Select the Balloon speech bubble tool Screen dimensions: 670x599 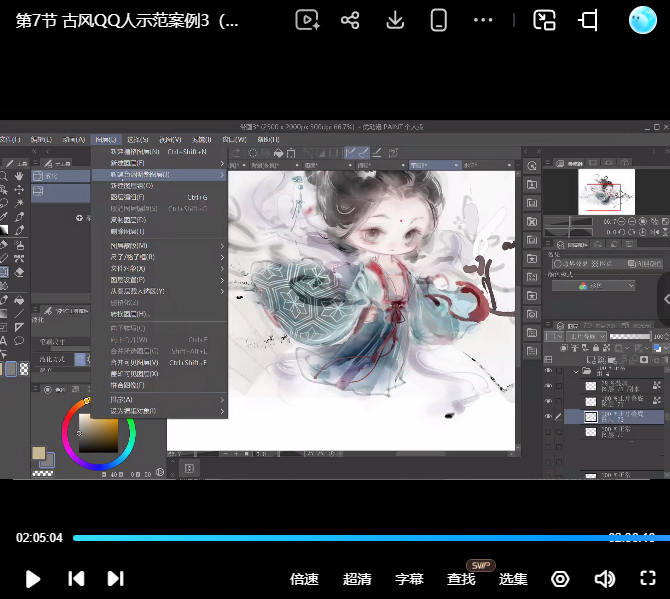click(19, 341)
